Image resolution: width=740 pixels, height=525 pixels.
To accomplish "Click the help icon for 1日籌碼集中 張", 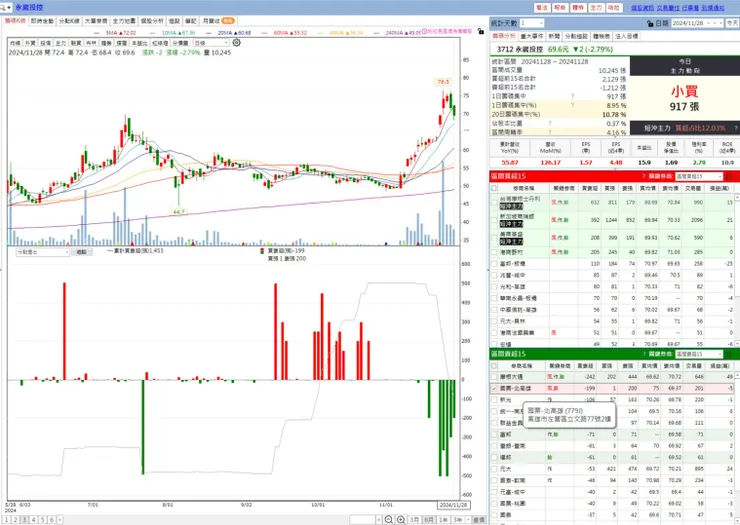I will click(572, 96).
